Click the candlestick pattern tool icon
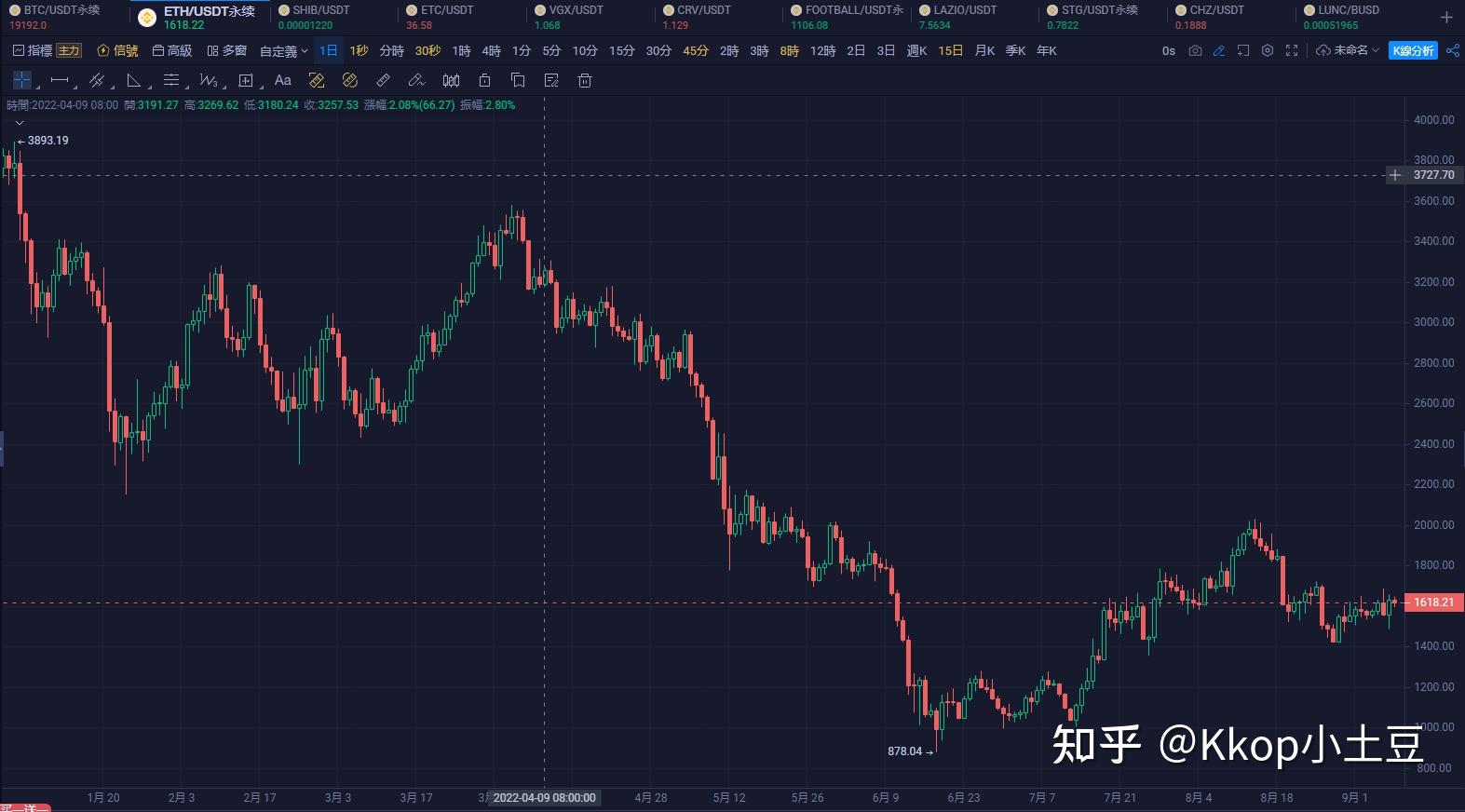The width and height of the screenshot is (1465, 812). pos(451,80)
